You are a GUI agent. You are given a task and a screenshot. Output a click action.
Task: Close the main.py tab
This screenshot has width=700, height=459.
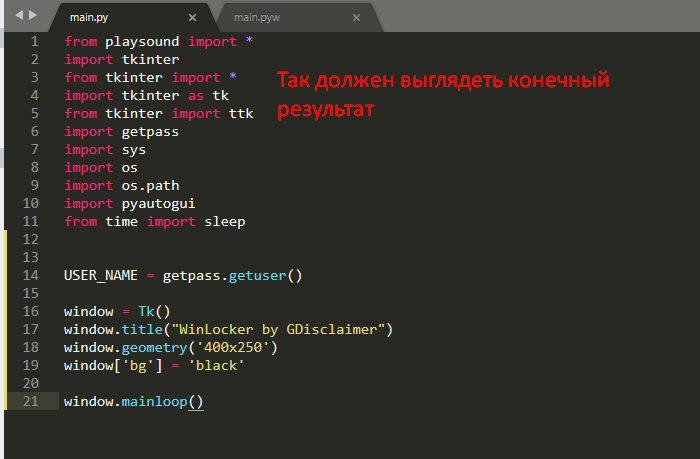point(192,17)
